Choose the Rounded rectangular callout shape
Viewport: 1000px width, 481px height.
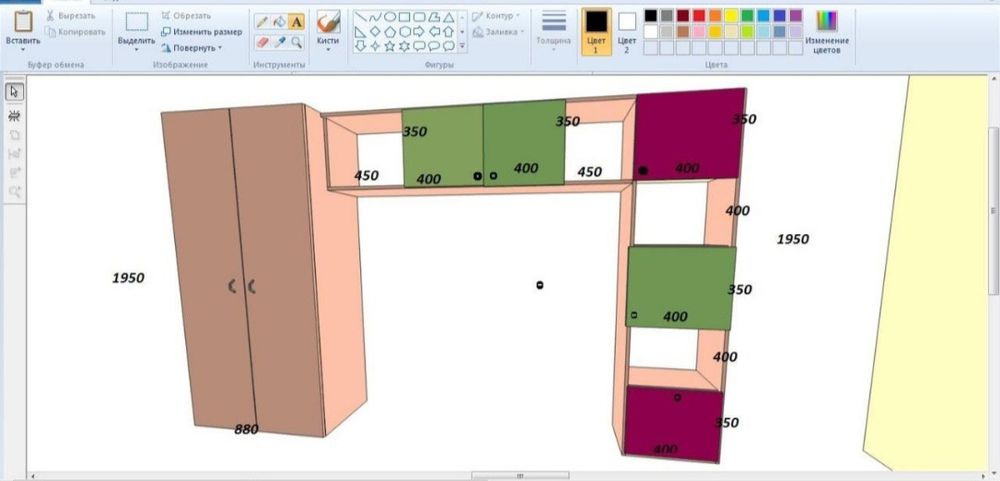(x=419, y=46)
